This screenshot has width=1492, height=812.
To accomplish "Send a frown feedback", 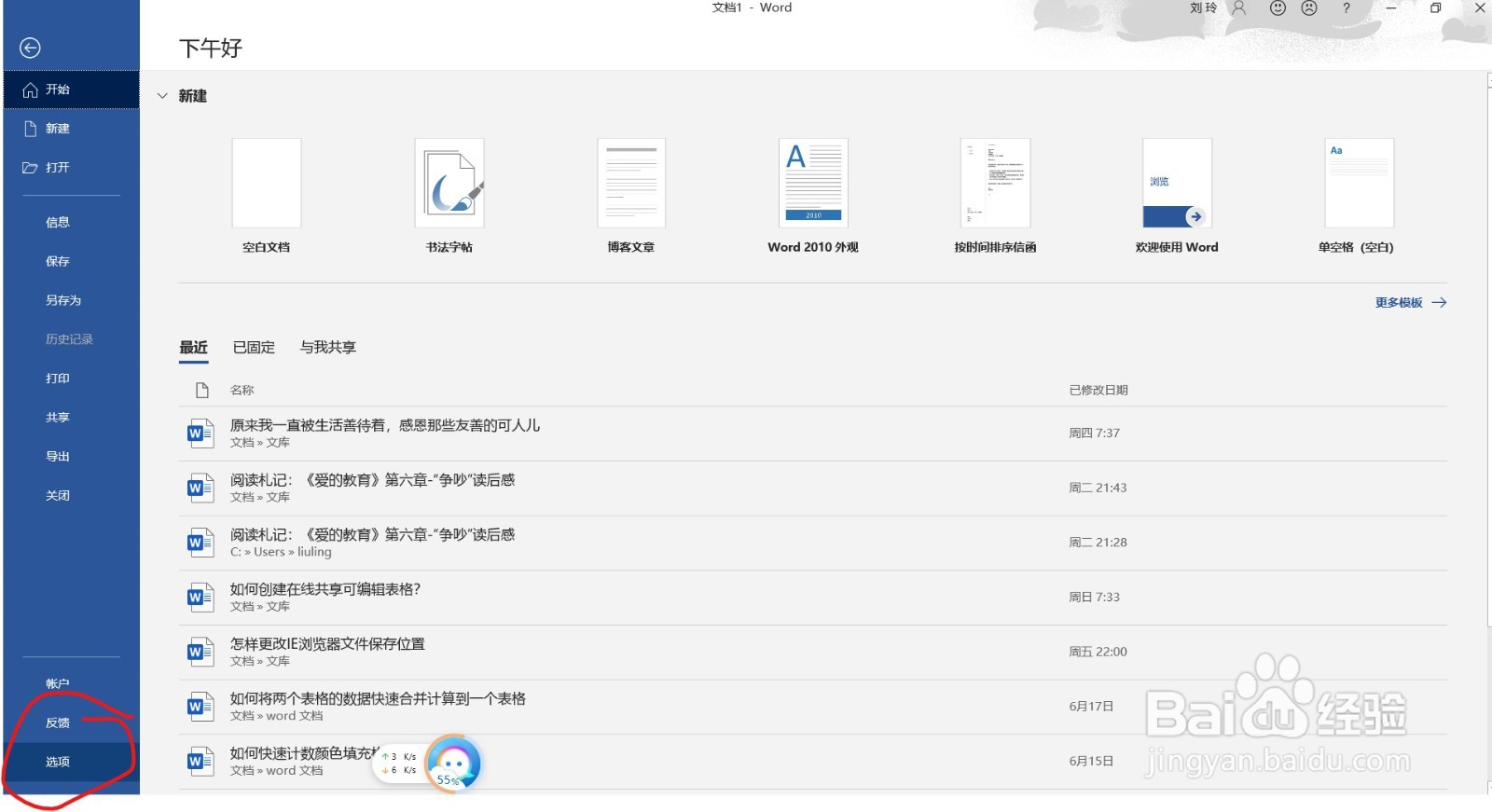I will 1310,7.
